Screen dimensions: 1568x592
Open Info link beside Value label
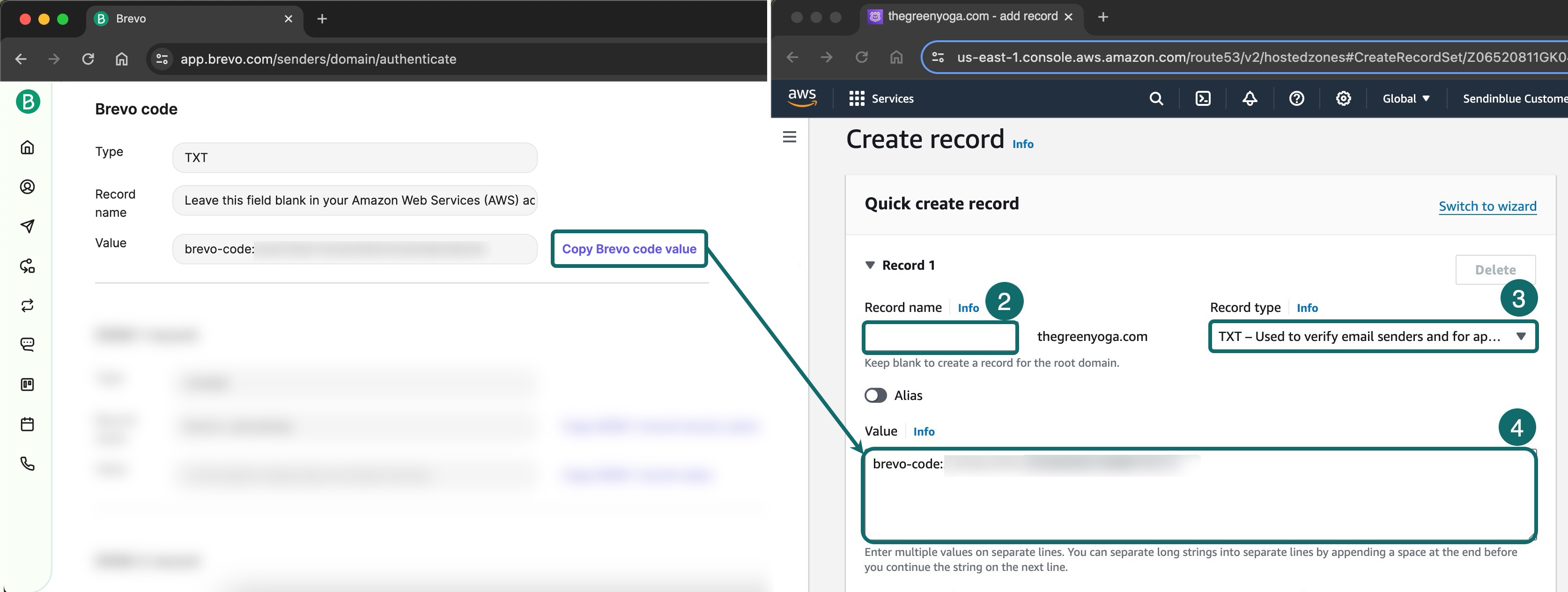[924, 431]
